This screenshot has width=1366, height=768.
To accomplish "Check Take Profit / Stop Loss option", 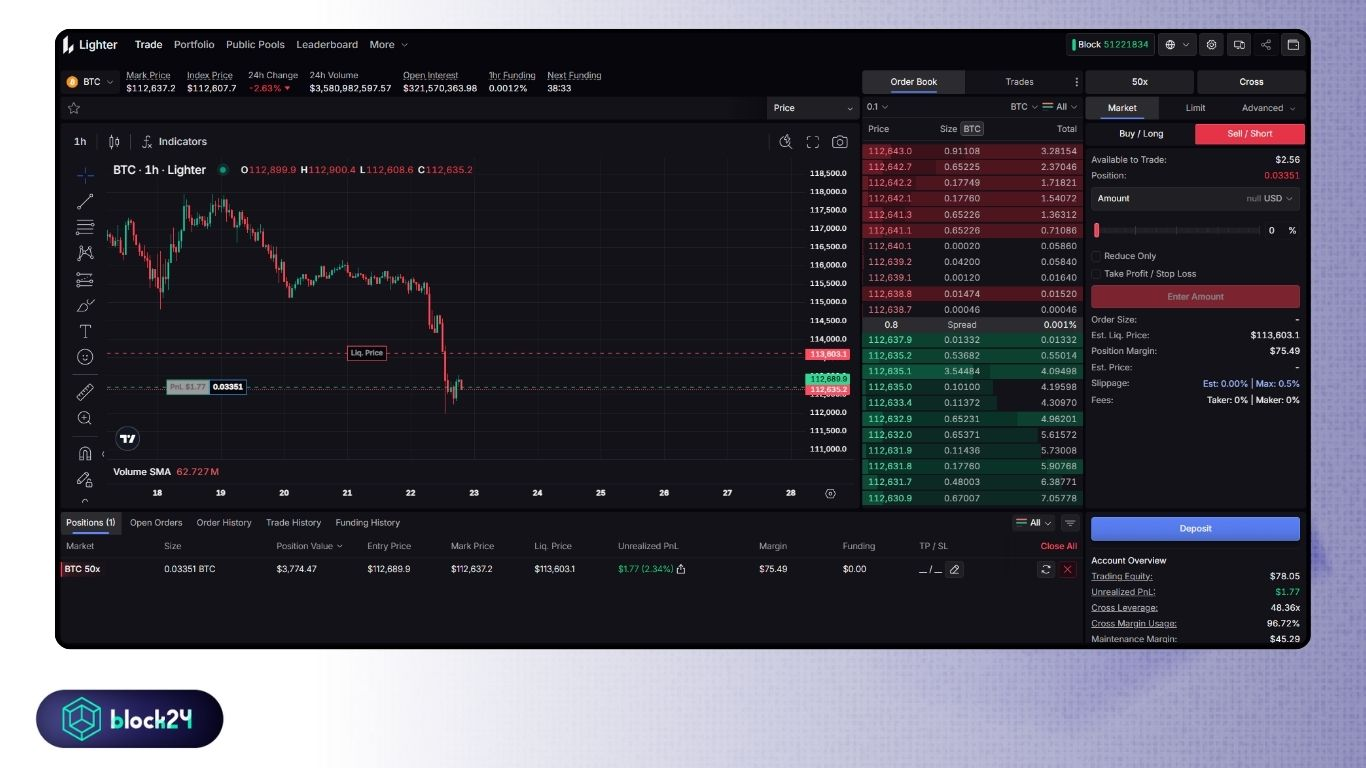I will [x=1097, y=274].
